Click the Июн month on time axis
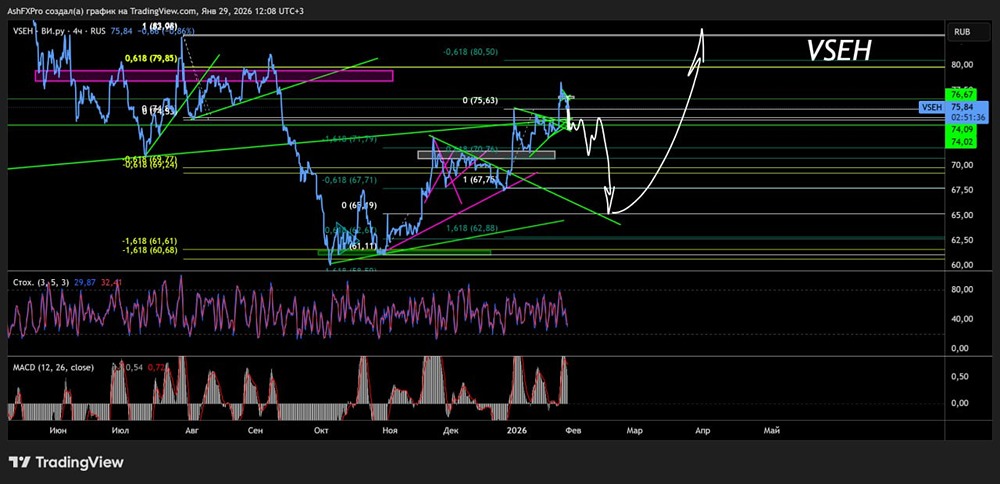The width and height of the screenshot is (1000, 484). pos(57,430)
